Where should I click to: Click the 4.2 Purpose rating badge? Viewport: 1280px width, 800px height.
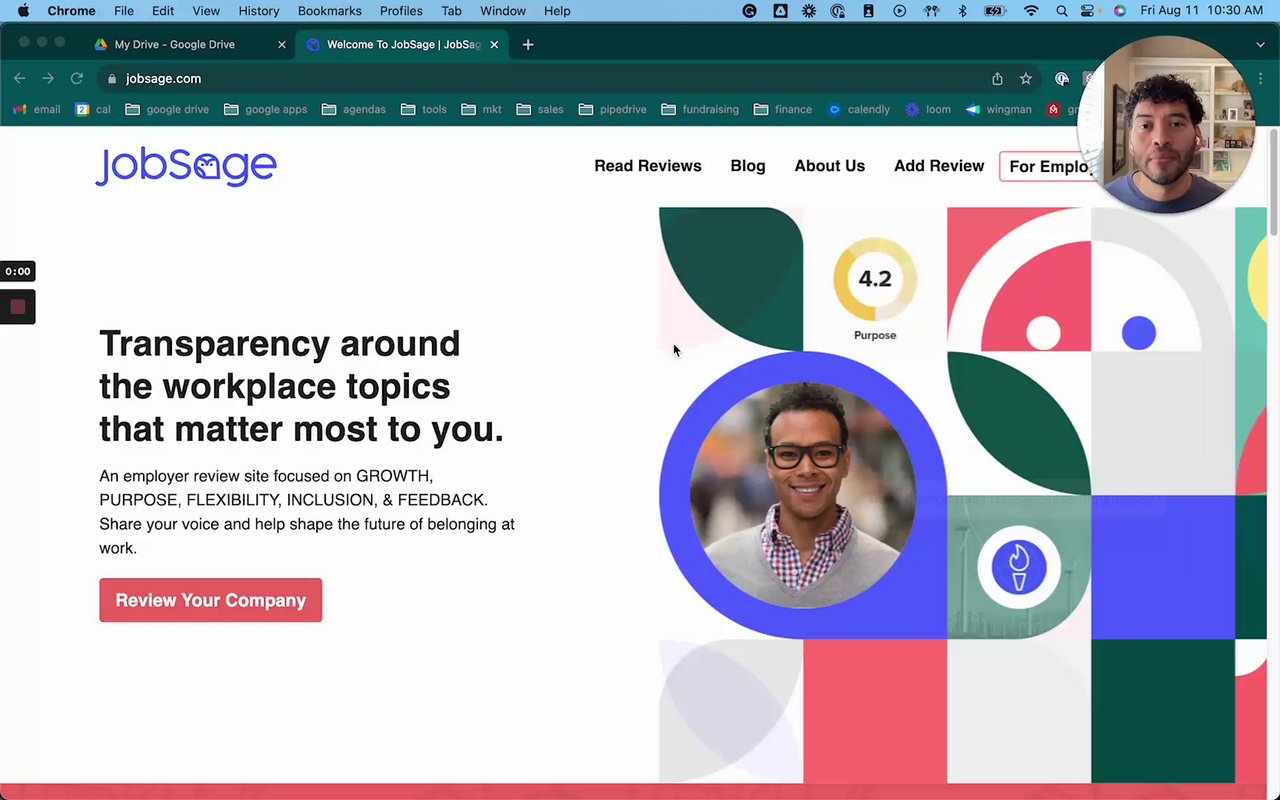(x=875, y=289)
